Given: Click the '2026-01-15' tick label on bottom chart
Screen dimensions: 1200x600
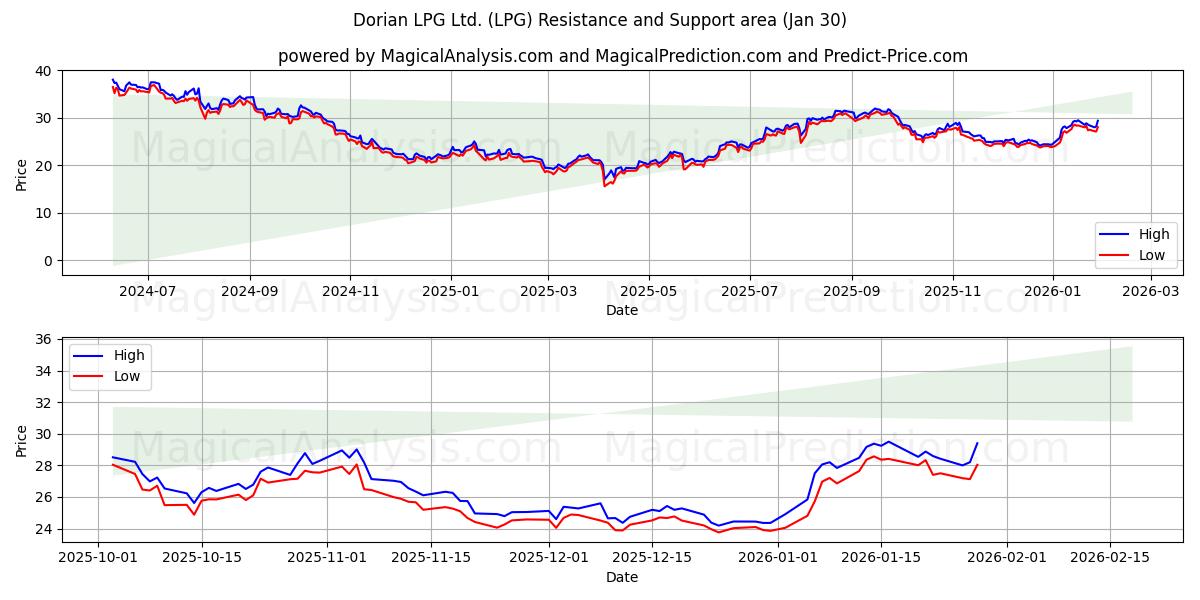Looking at the screenshot, I should pos(882,557).
